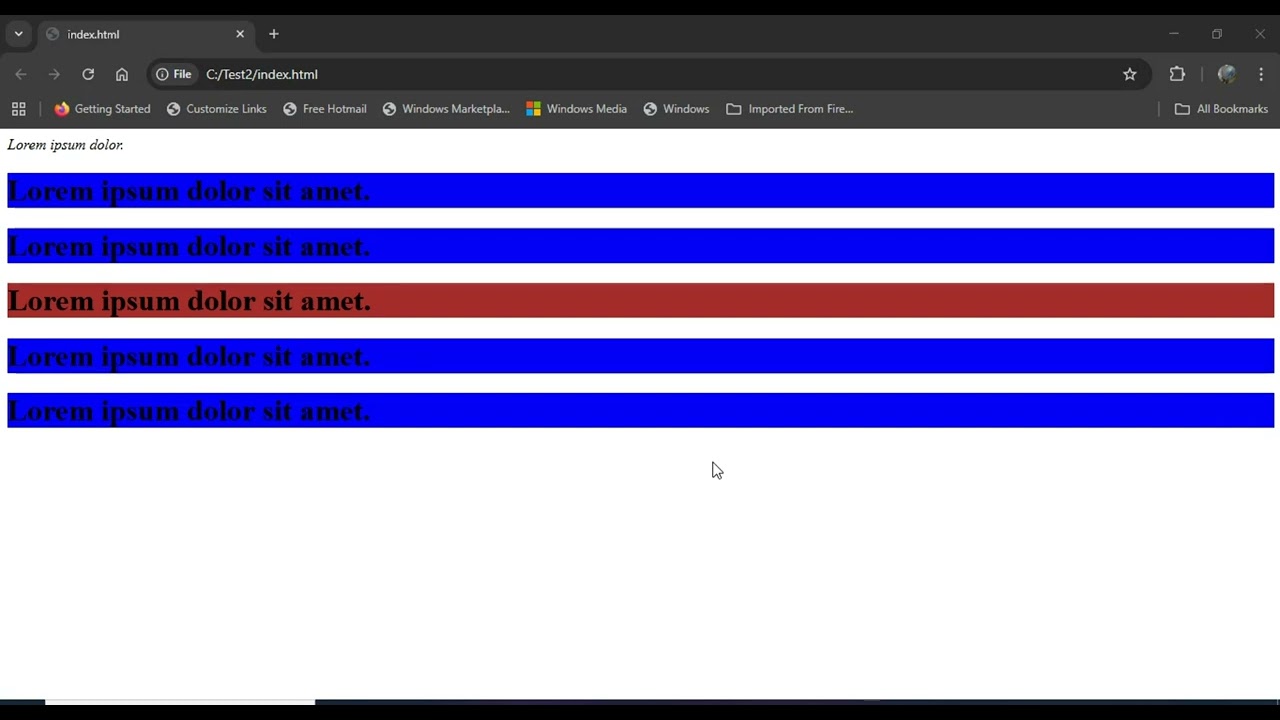Open the apps grid shortcut

coord(18,109)
